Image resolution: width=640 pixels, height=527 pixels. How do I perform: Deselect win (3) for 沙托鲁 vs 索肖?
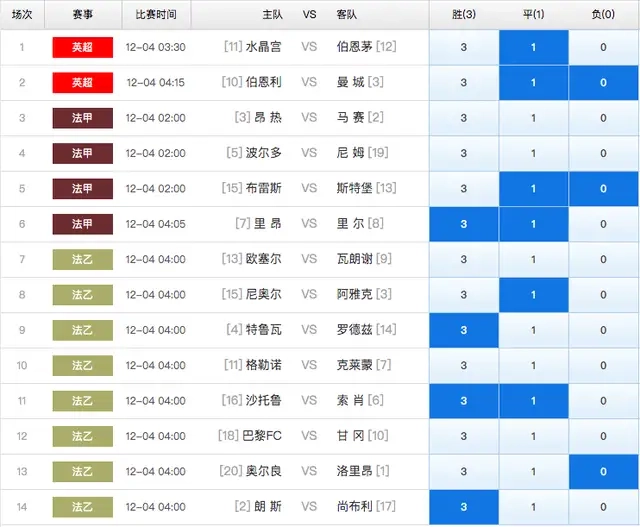[x=464, y=401]
